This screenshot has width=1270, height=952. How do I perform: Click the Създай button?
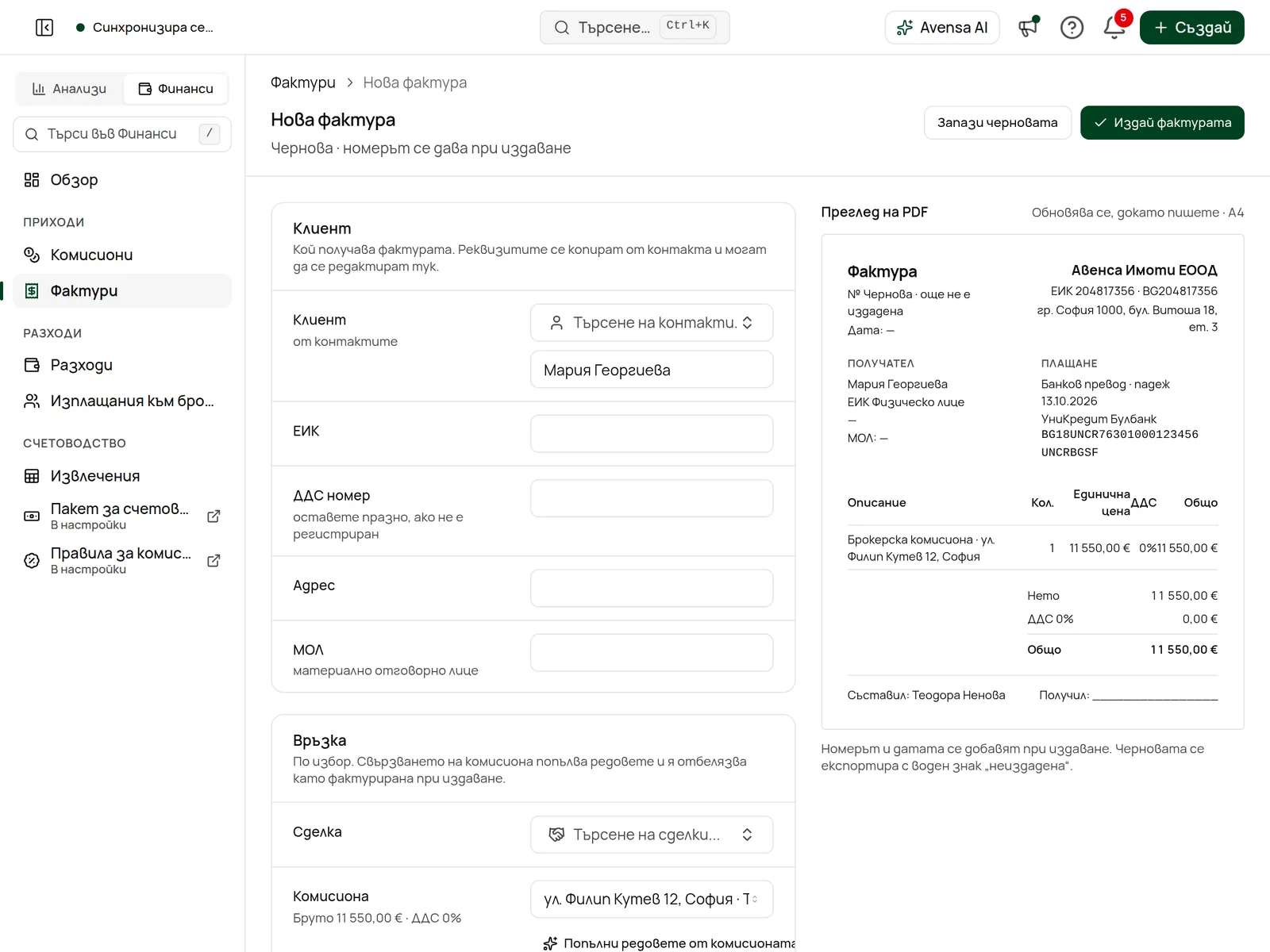pos(1192,28)
